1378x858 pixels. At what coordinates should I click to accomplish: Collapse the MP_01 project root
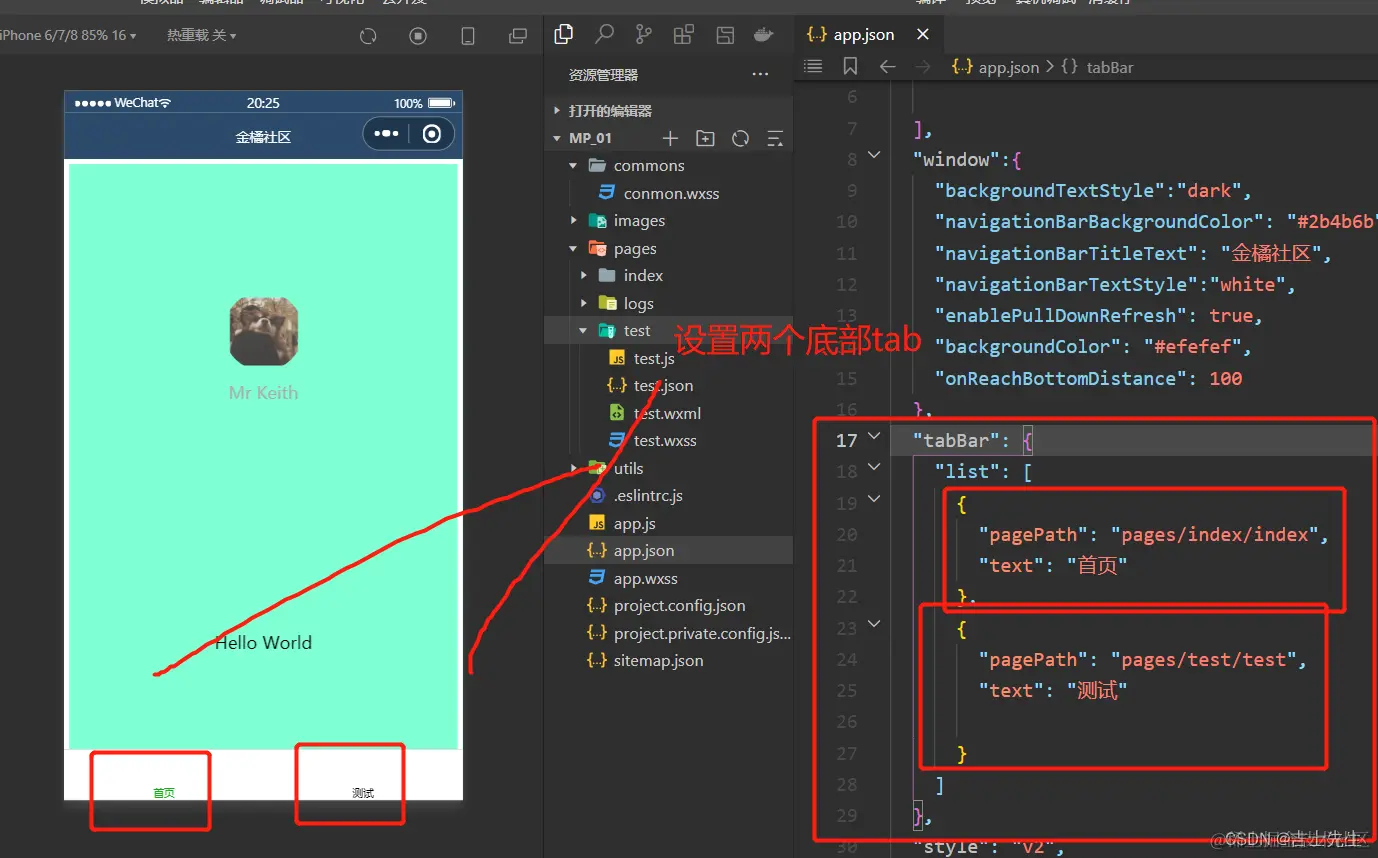558,138
